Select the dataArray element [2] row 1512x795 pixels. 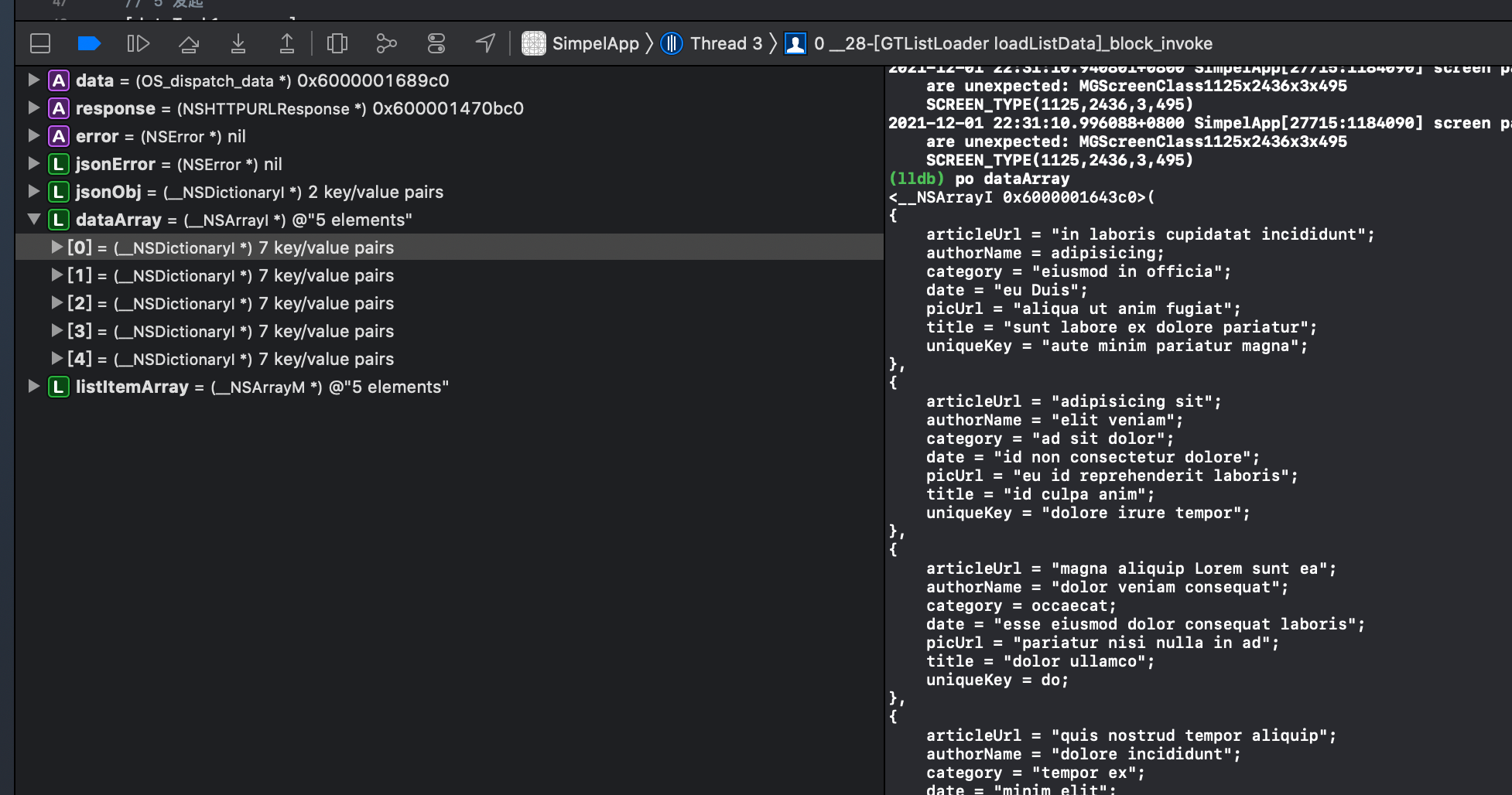[x=231, y=303]
